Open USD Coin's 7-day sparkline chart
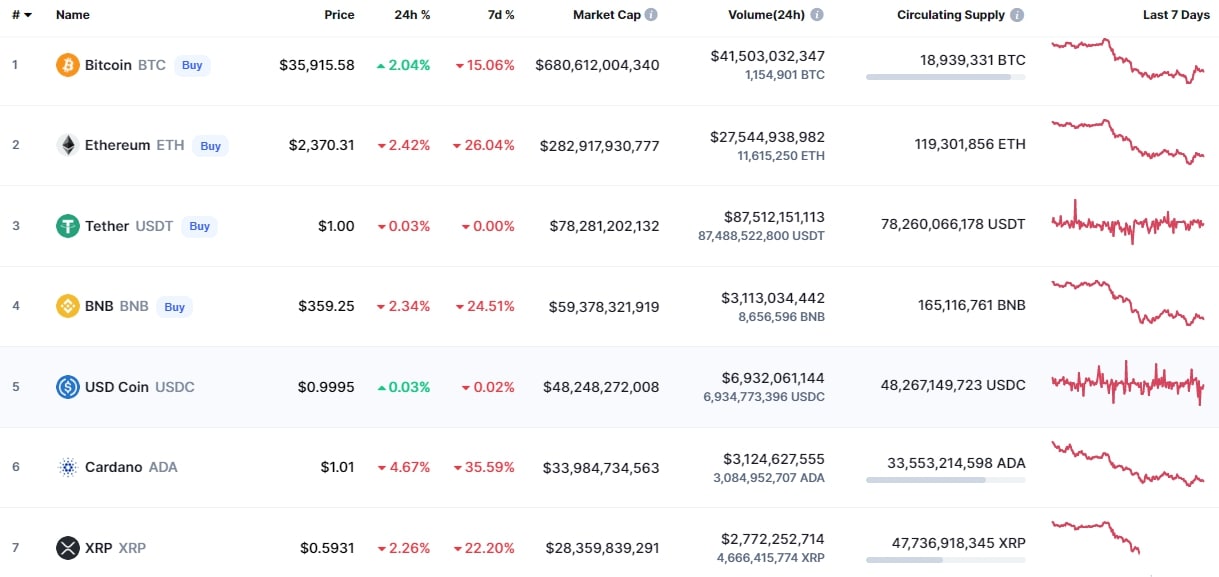 click(x=1128, y=383)
